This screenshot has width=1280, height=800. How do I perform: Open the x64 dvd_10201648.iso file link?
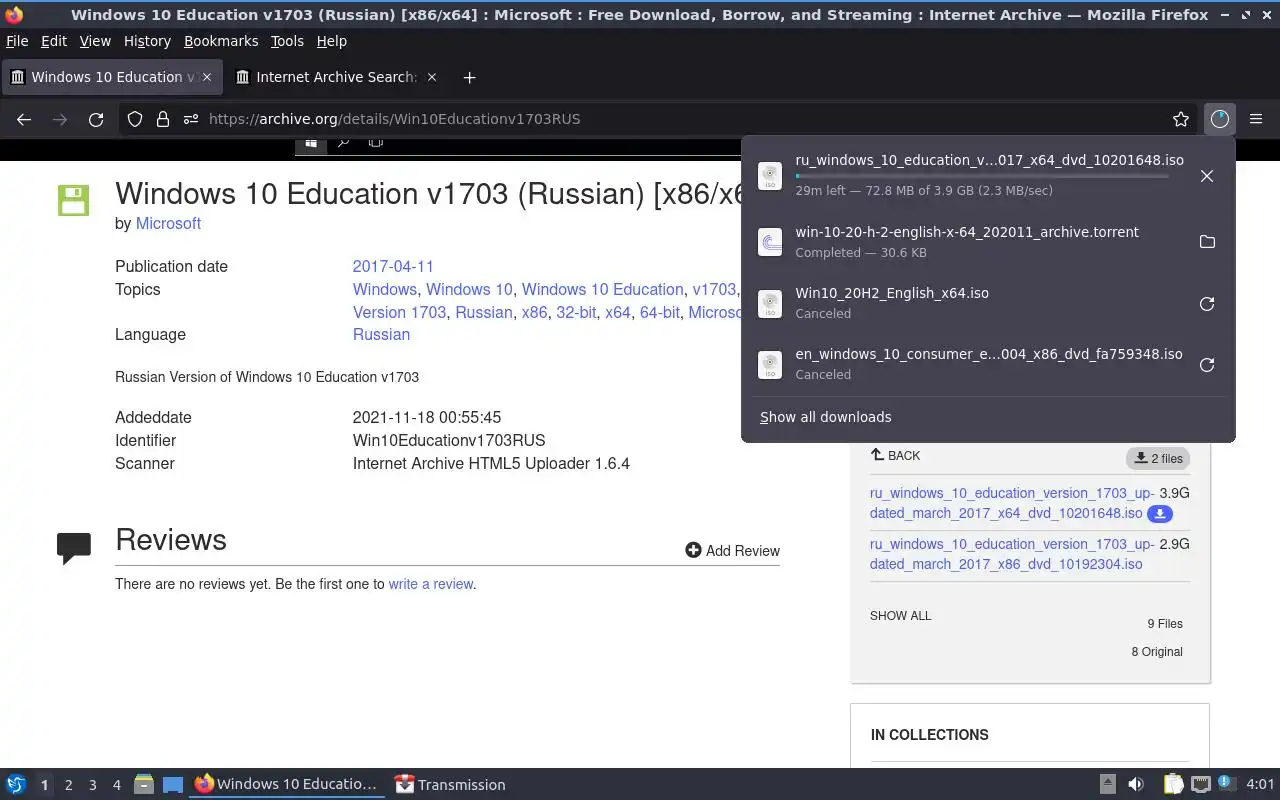point(1012,503)
